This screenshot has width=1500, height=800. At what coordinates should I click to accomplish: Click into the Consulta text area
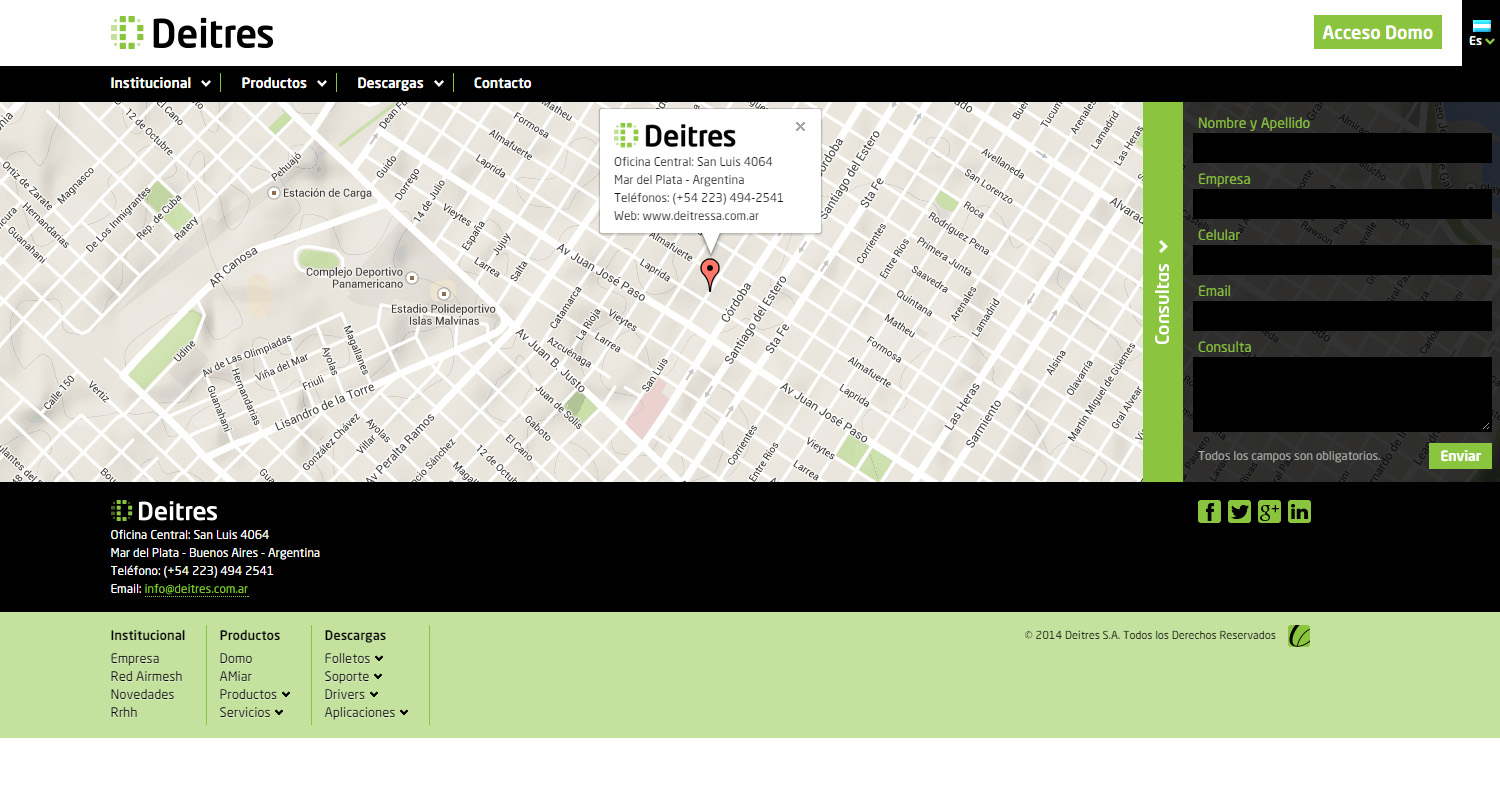pyautogui.click(x=1342, y=394)
